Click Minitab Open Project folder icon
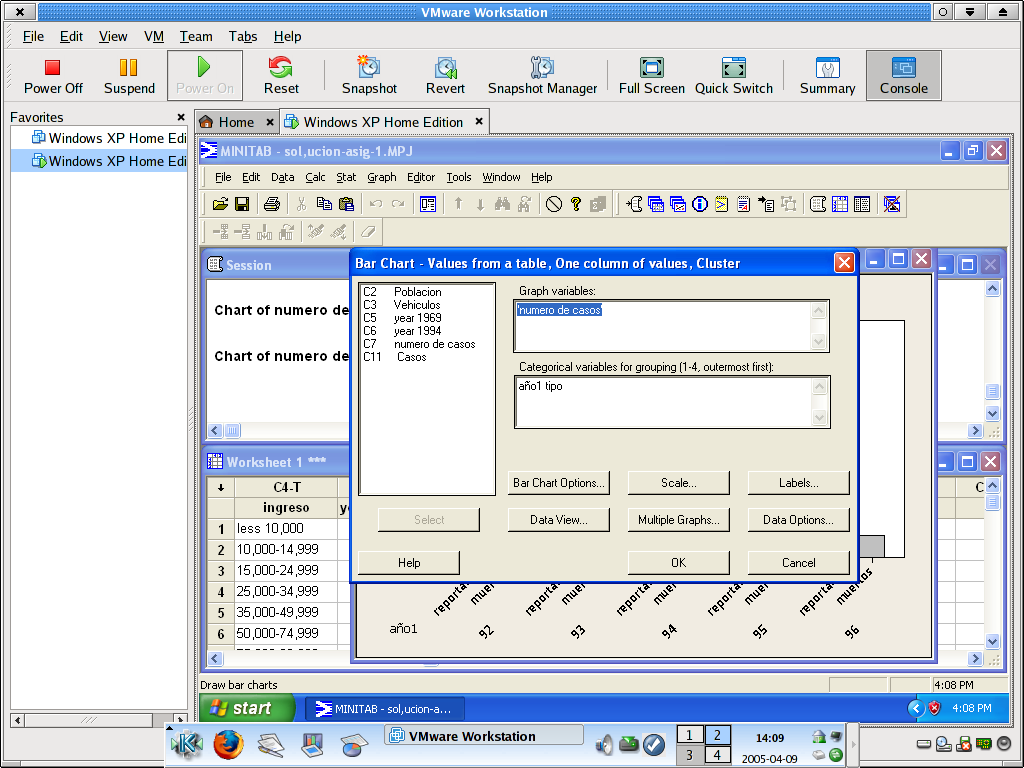Viewport: 1024px width, 768px height. pyautogui.click(x=220, y=204)
